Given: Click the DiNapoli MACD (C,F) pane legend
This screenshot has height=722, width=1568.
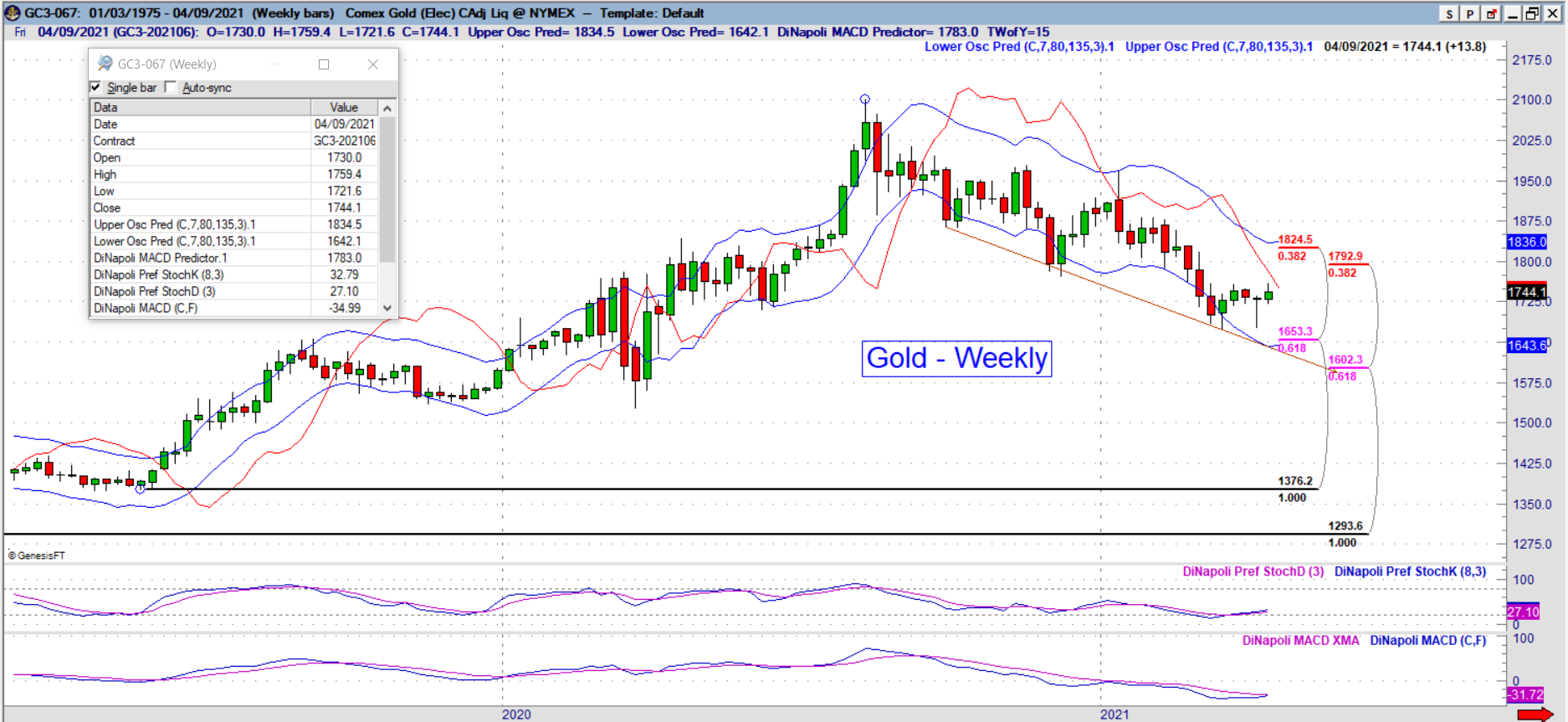Looking at the screenshot, I should tap(1428, 640).
